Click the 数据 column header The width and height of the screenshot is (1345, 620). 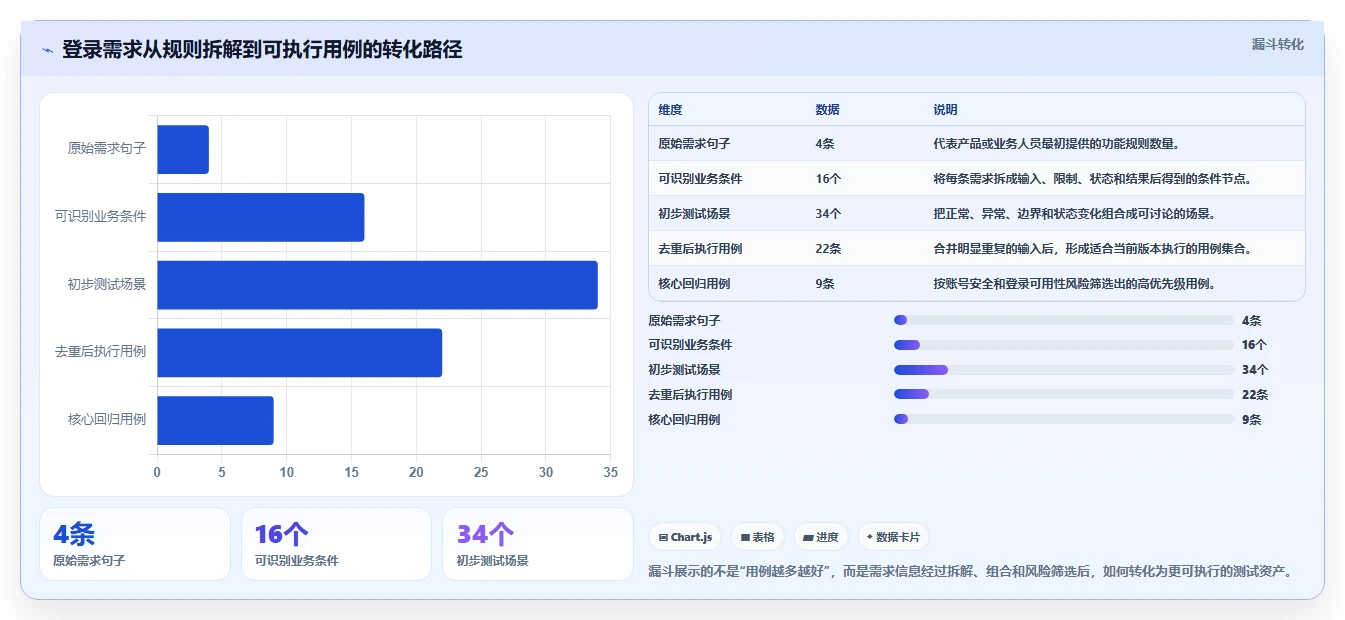coord(827,110)
